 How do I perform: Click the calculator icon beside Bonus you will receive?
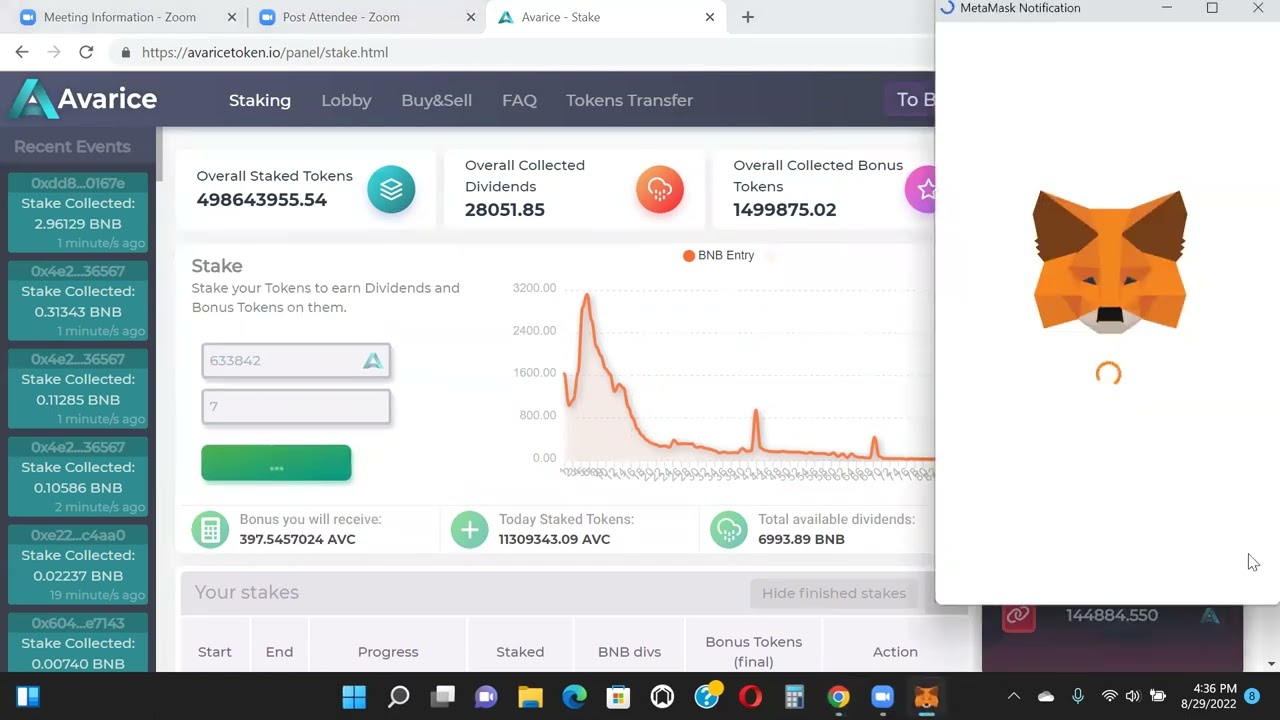click(210, 530)
